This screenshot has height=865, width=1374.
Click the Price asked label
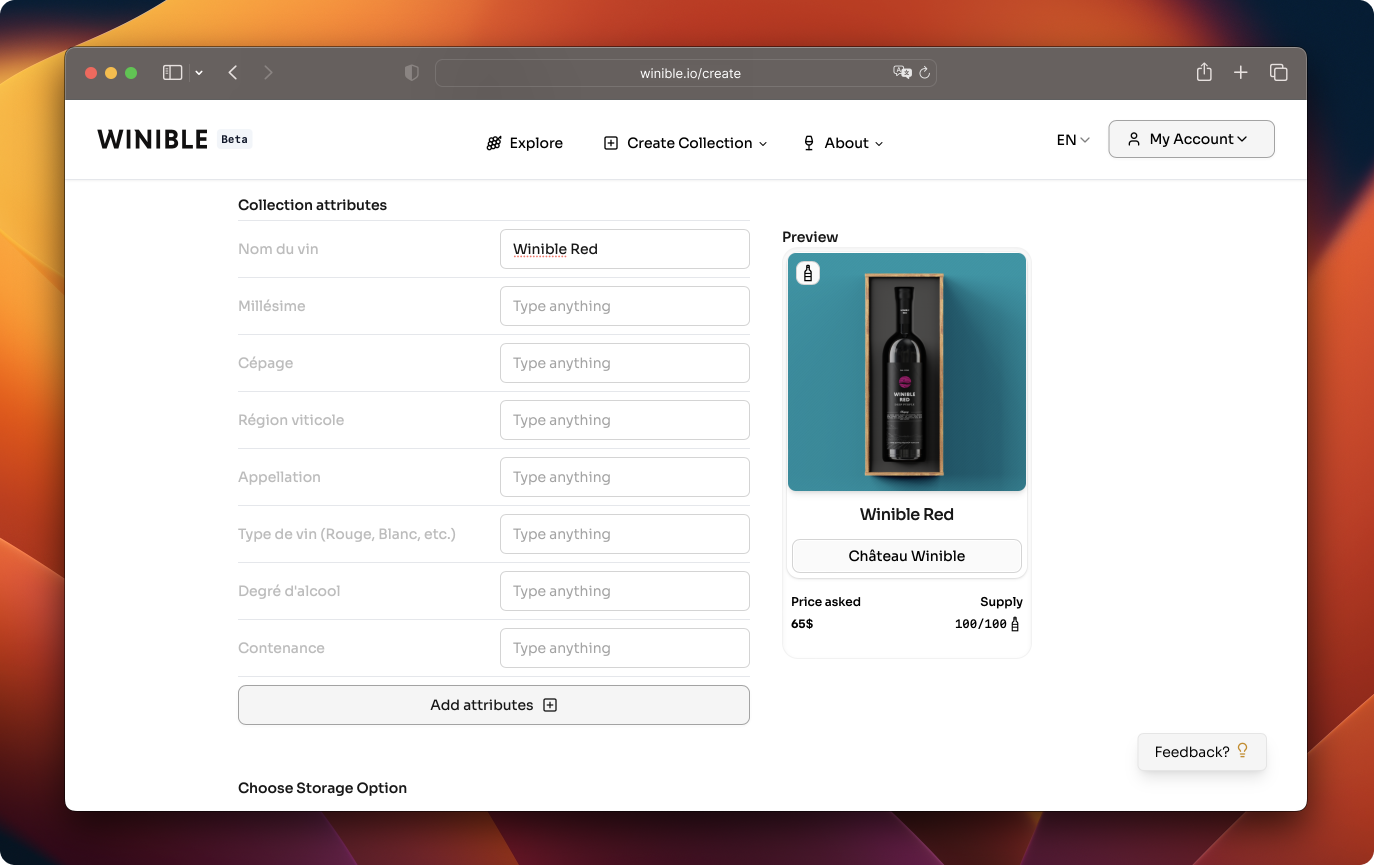(826, 602)
